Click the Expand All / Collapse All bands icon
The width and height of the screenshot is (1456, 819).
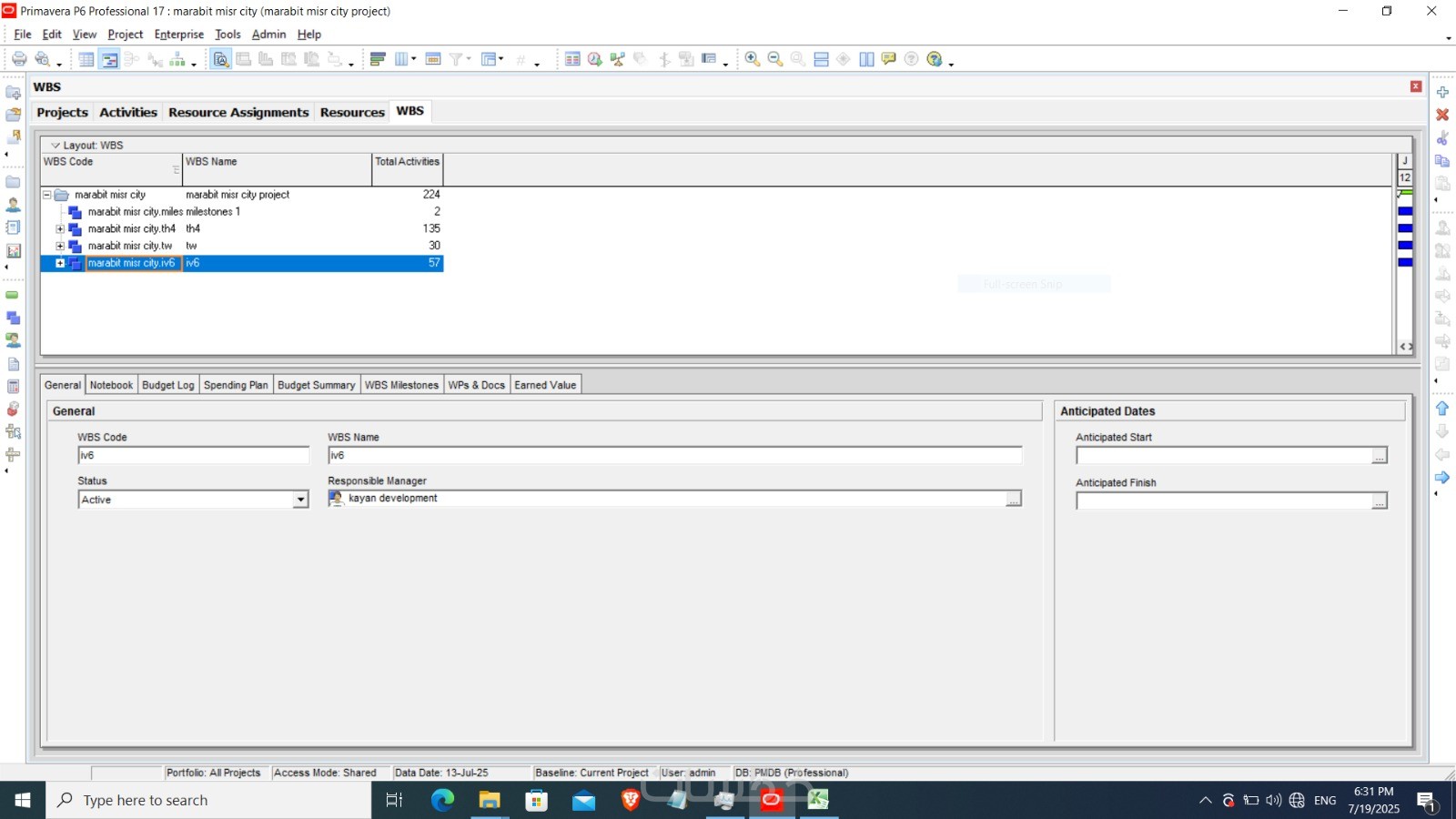821,59
